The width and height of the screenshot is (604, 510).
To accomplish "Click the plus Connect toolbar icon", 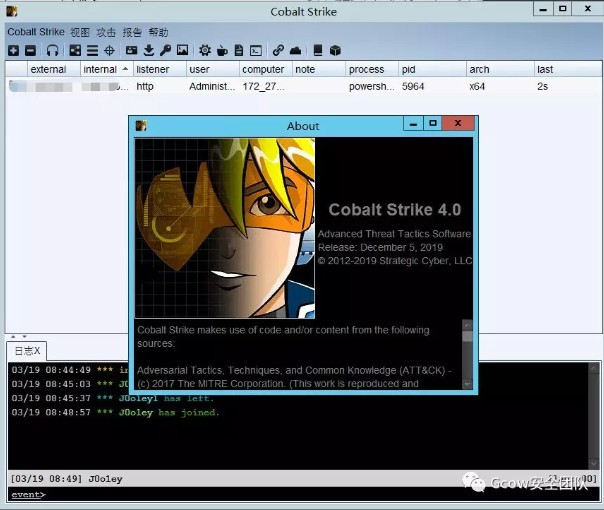I will tap(13, 50).
